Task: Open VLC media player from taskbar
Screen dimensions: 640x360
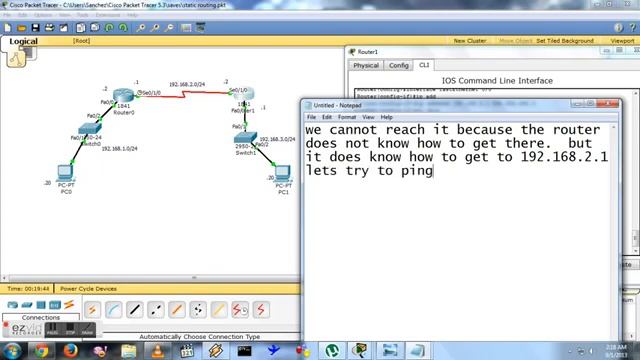Action: [158, 351]
